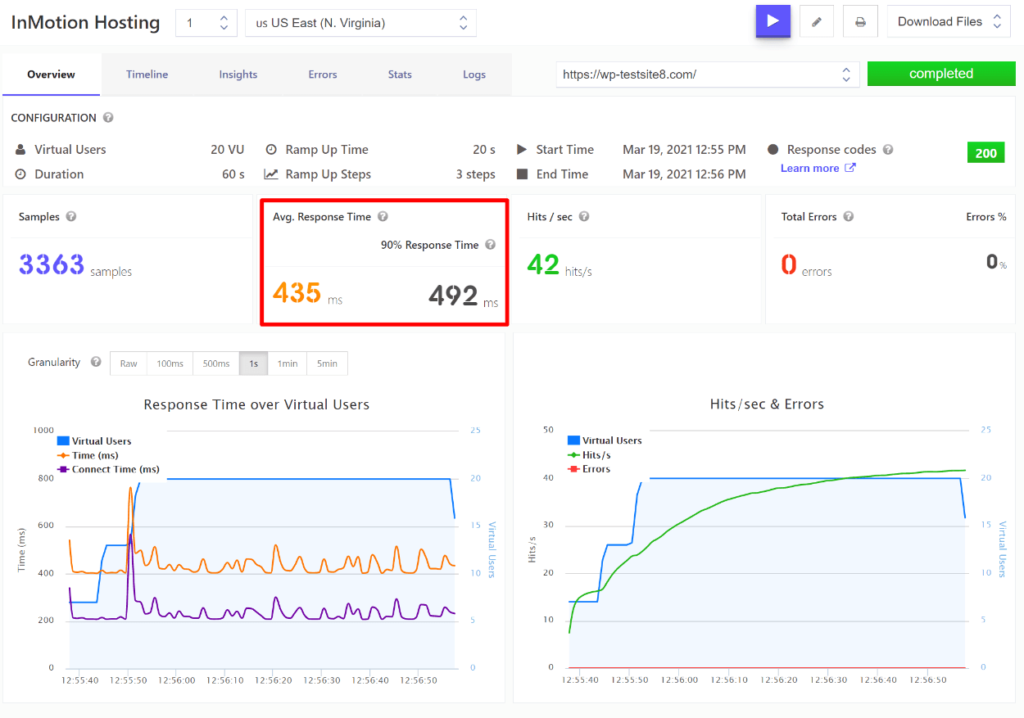Viewport: 1024px width, 718px height.
Task: Click the Hits / sec help icon
Action: (581, 216)
